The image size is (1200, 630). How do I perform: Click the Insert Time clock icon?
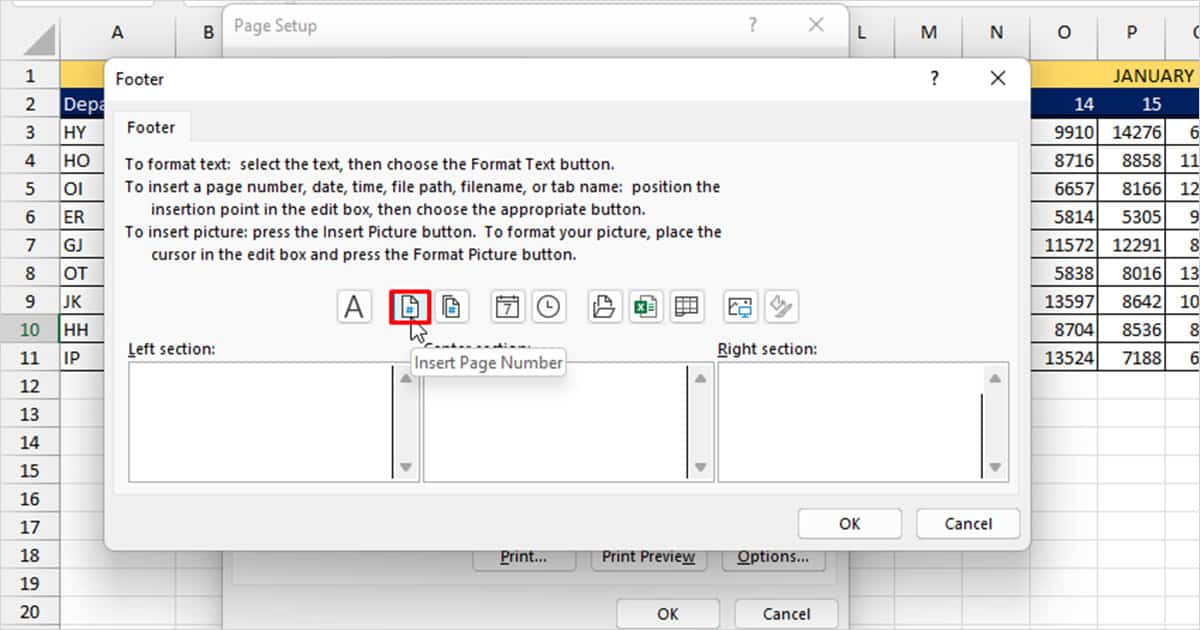(548, 307)
